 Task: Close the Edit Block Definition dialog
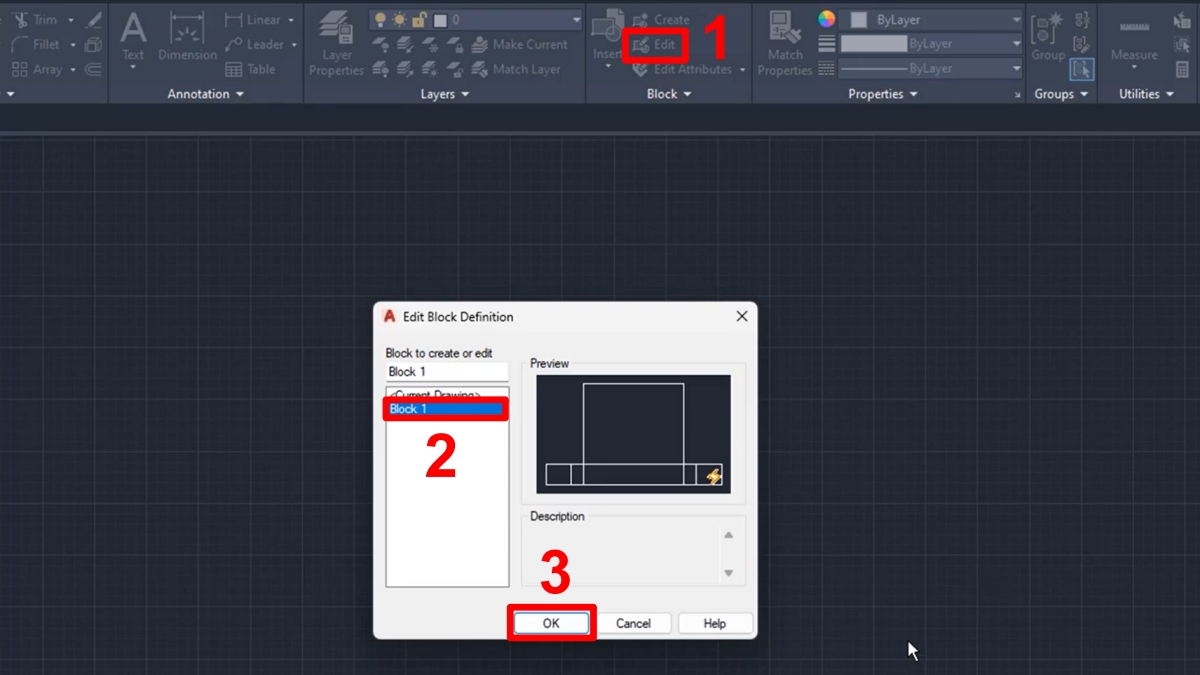coord(742,316)
